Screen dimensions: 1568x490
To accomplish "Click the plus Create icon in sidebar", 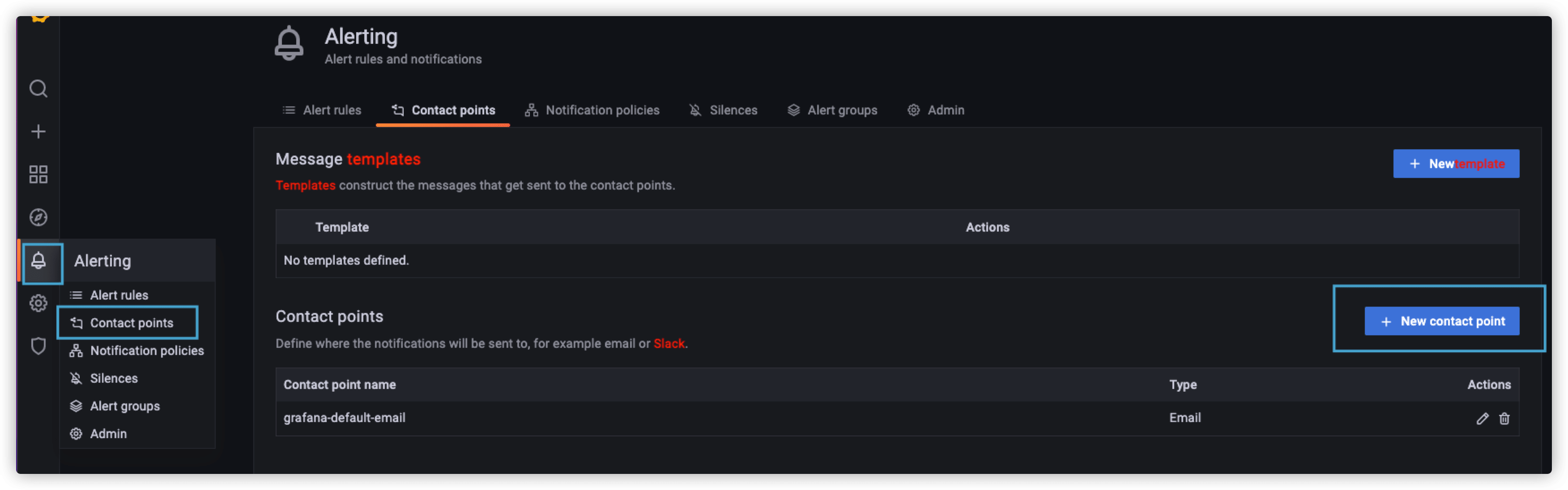I will coord(38,131).
